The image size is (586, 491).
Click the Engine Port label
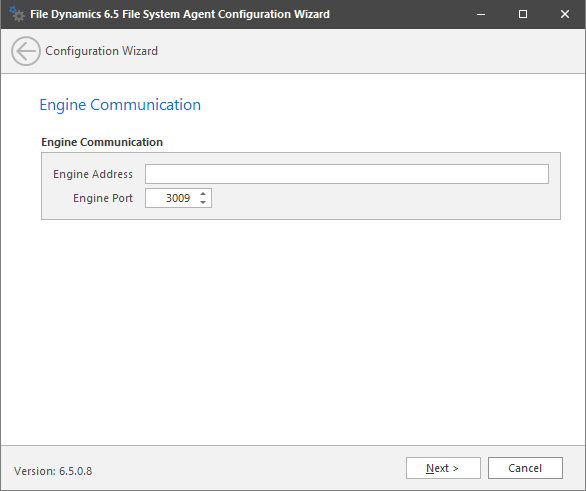(x=103, y=198)
